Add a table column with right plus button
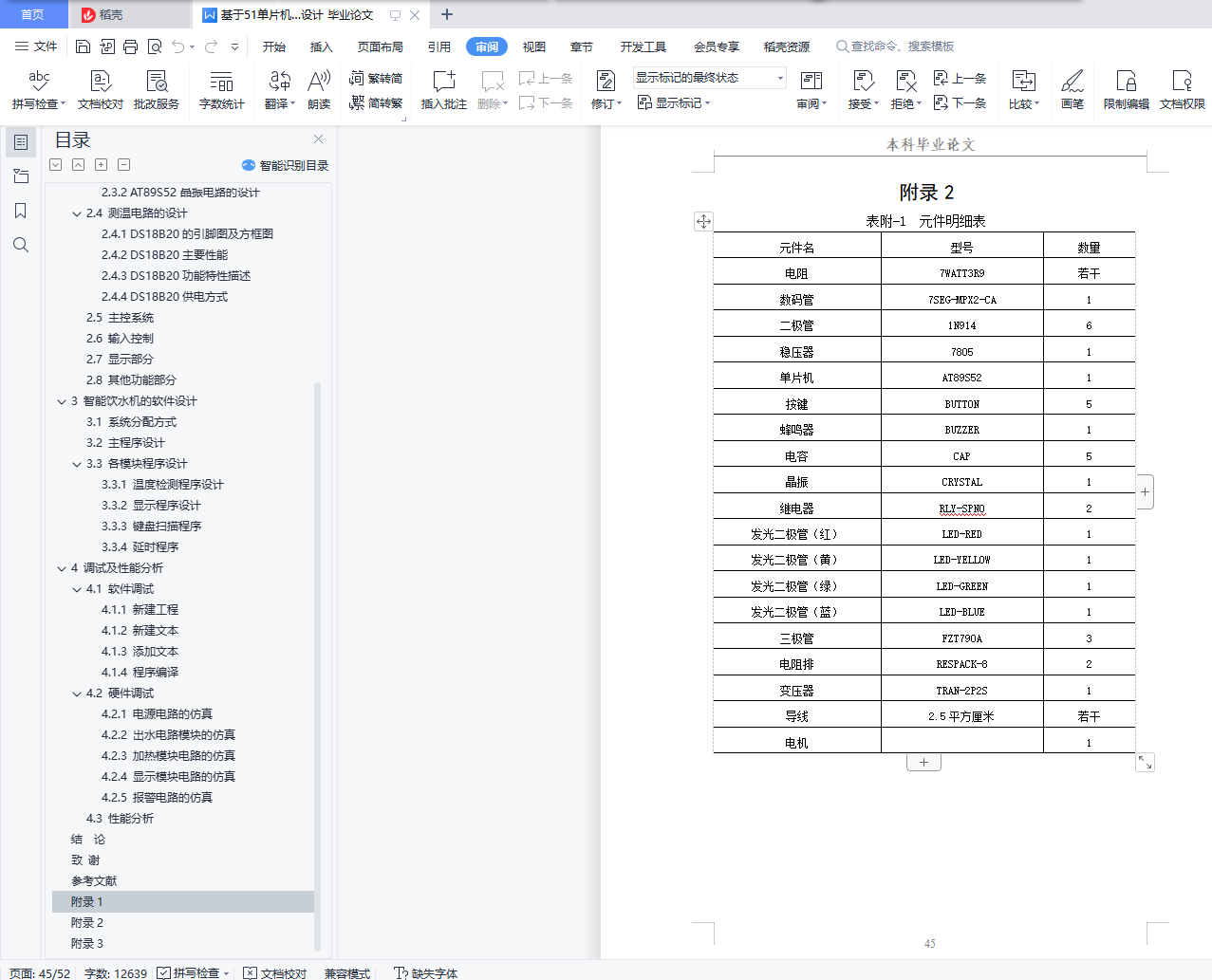 tap(1146, 491)
